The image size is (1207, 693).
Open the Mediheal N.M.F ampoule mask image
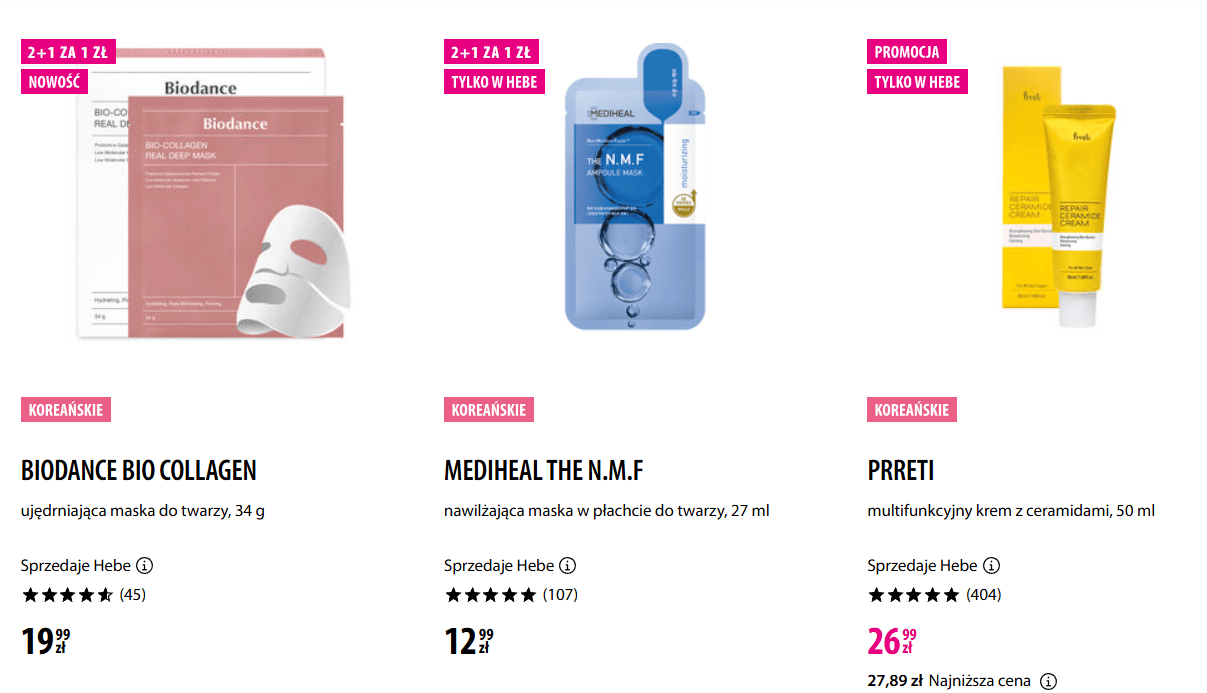(x=636, y=190)
